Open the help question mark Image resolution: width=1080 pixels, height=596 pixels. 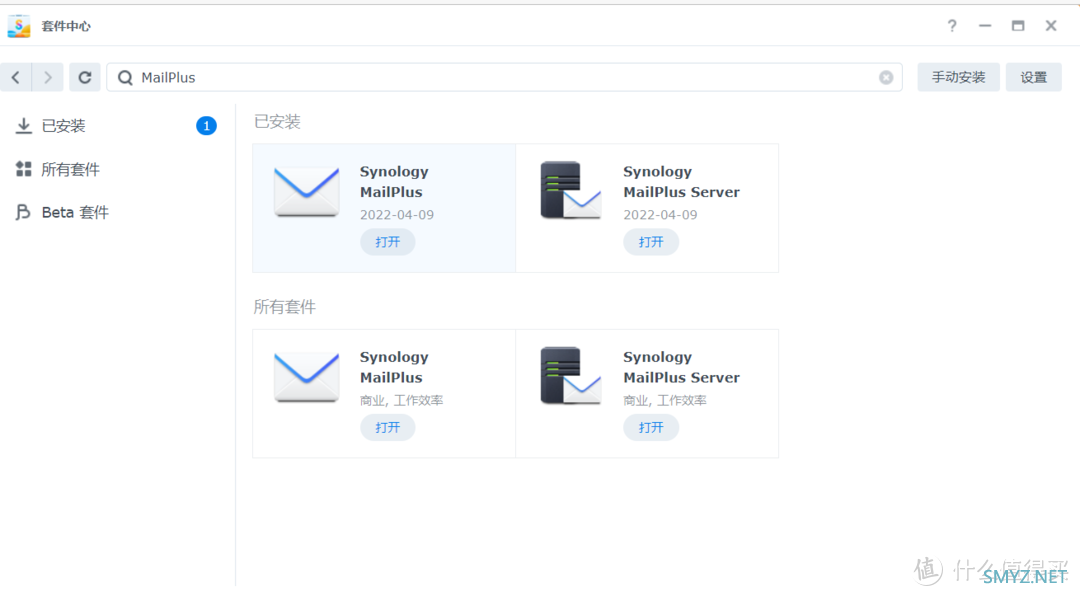952,26
